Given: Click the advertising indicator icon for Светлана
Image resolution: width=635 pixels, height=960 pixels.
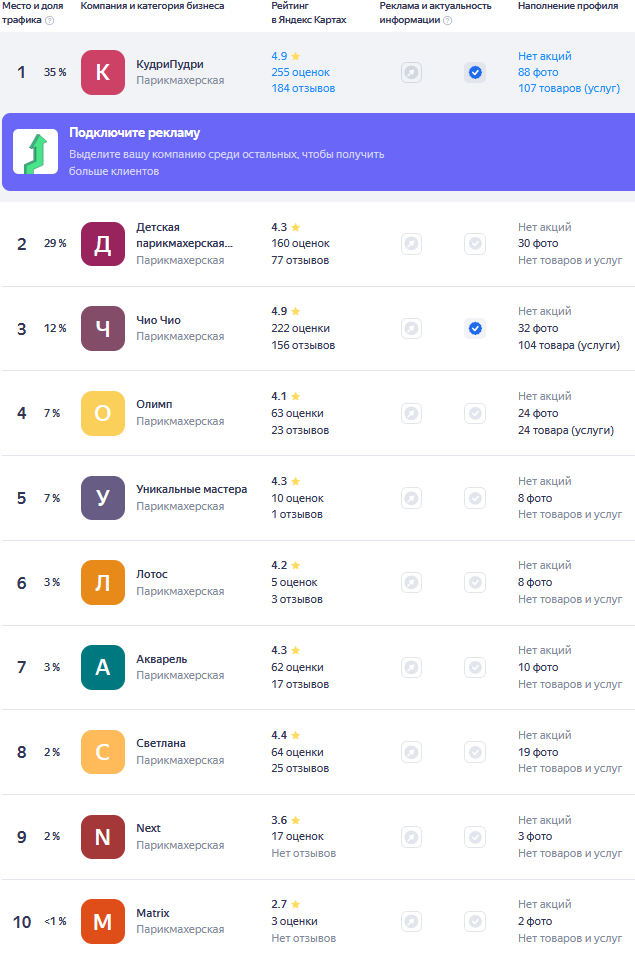Looking at the screenshot, I should [x=411, y=752].
